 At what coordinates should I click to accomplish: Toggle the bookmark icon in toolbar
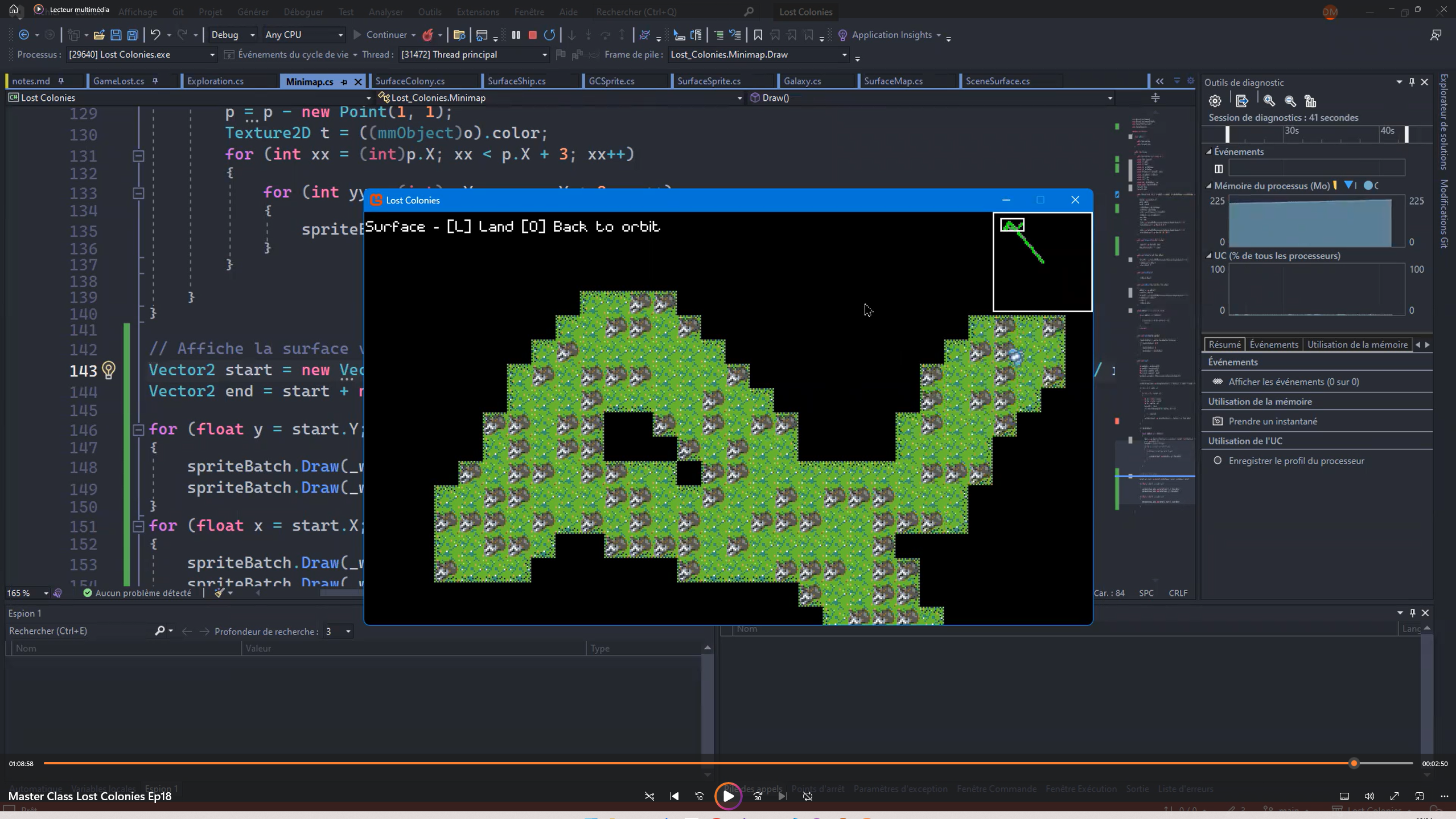pyautogui.click(x=758, y=35)
